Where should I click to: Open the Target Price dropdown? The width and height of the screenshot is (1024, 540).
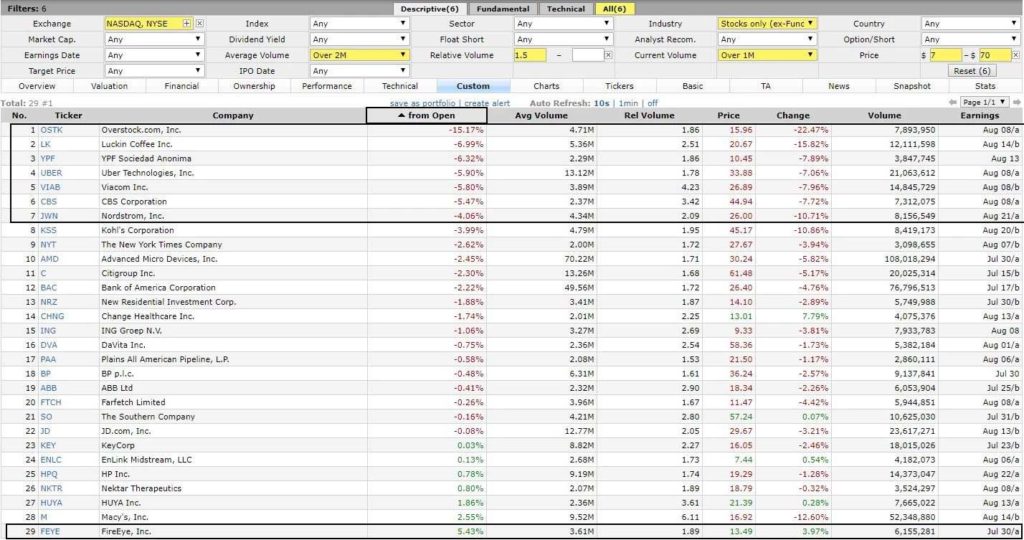155,71
